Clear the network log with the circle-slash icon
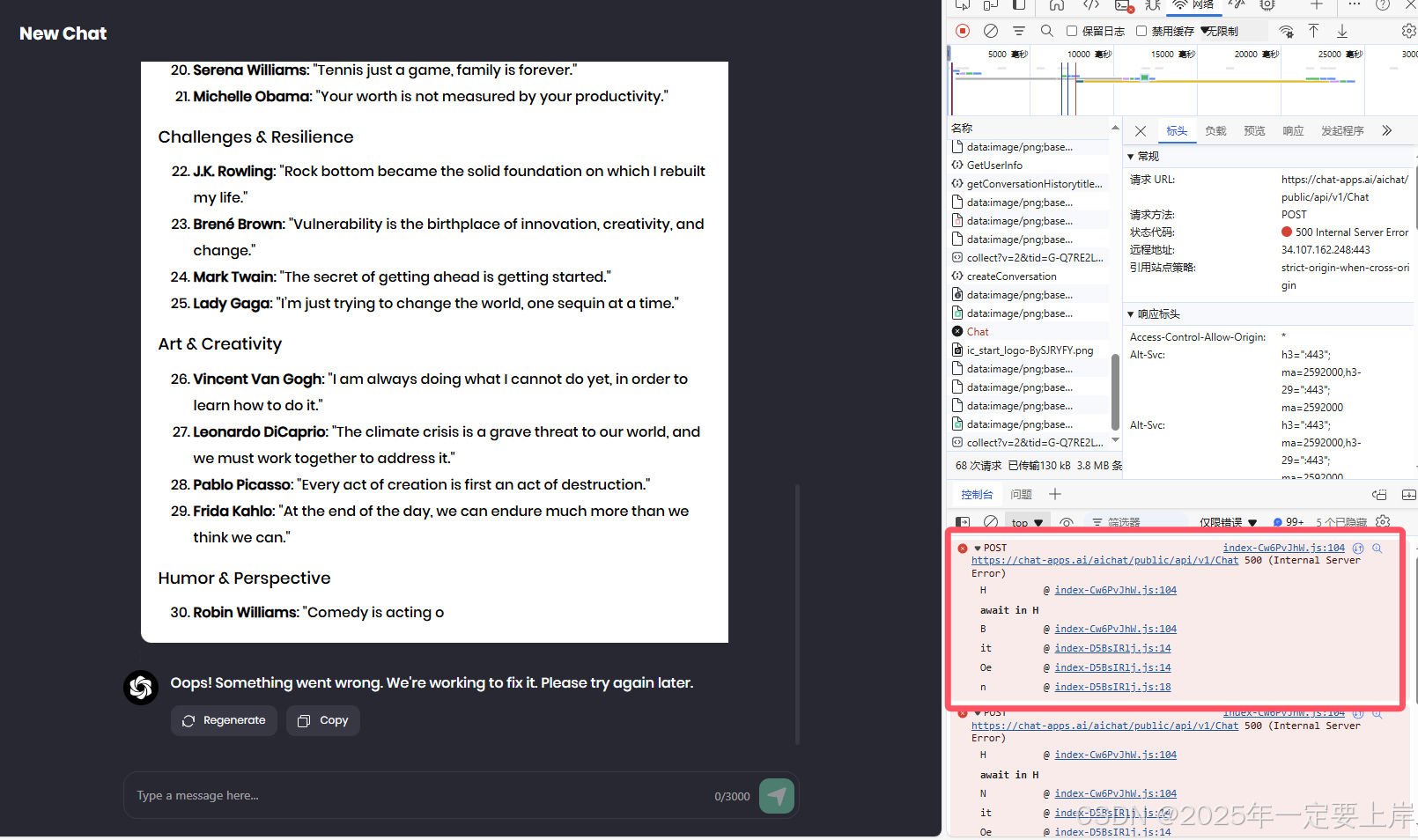1418x840 pixels. pyautogui.click(x=991, y=31)
